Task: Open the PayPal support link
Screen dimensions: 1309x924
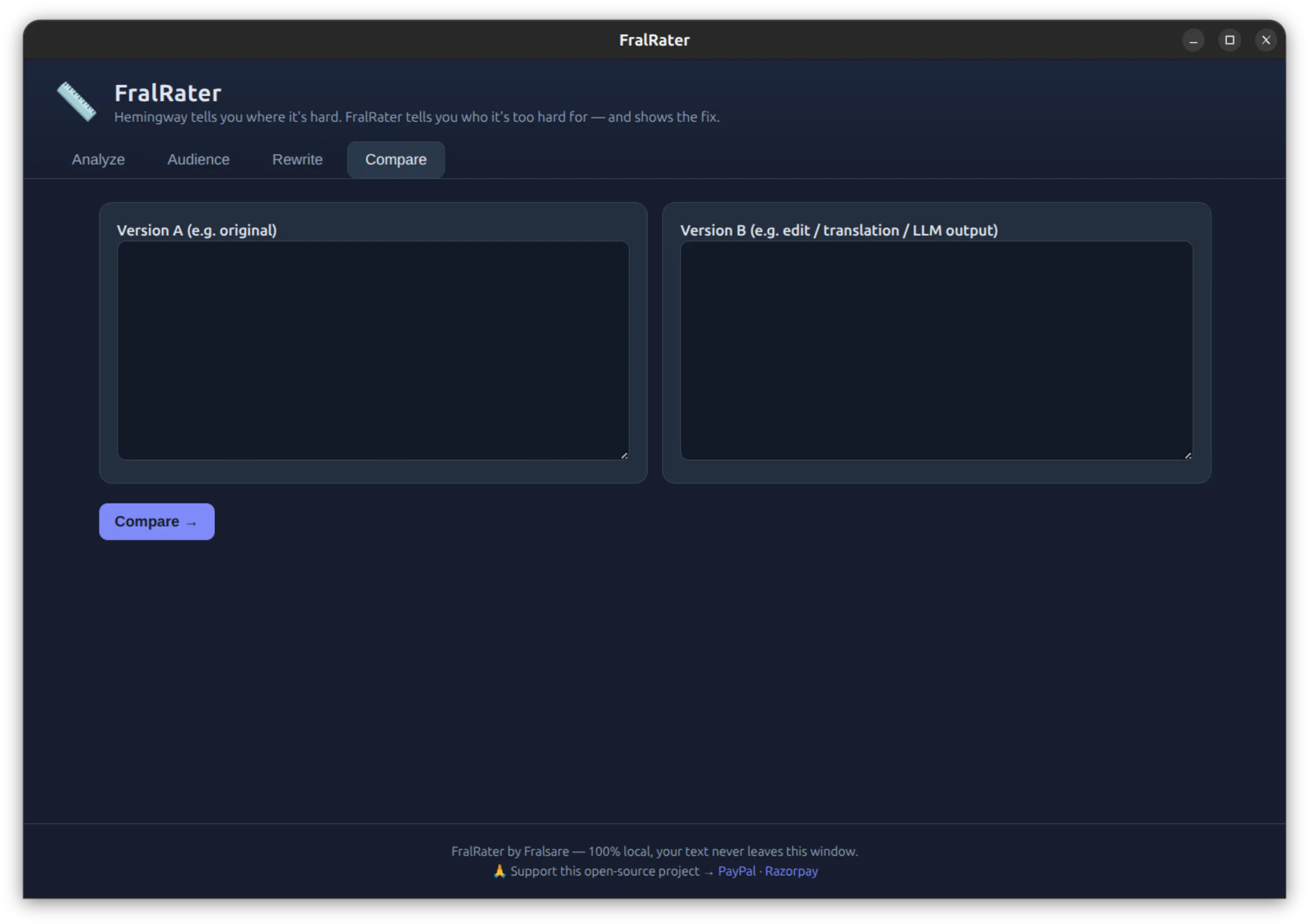Action: 736,871
